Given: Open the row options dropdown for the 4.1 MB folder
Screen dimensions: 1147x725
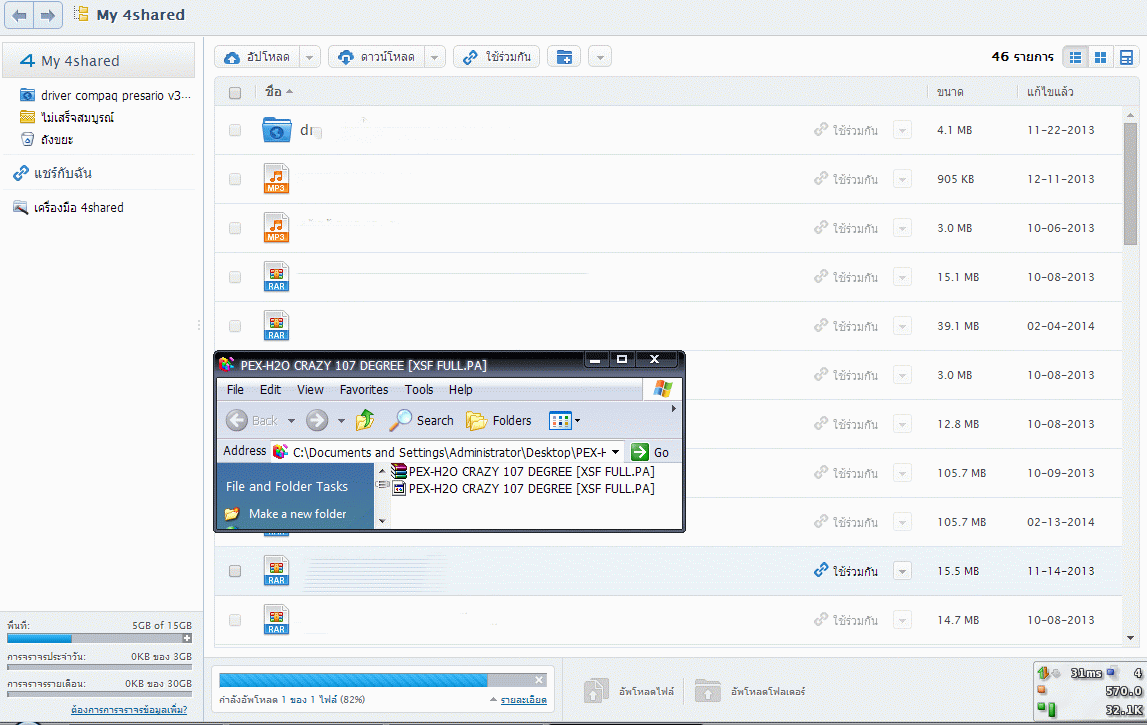Looking at the screenshot, I should coord(902,130).
